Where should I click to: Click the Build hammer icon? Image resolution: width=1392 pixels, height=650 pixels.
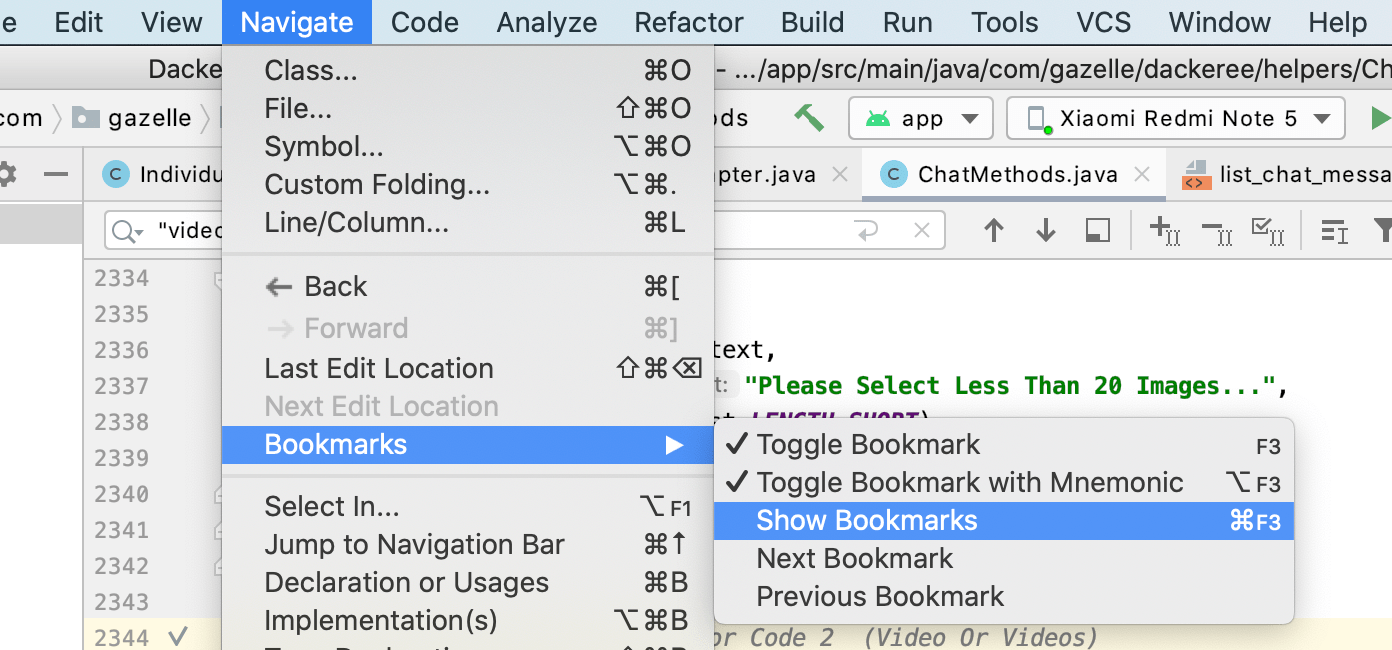810,117
